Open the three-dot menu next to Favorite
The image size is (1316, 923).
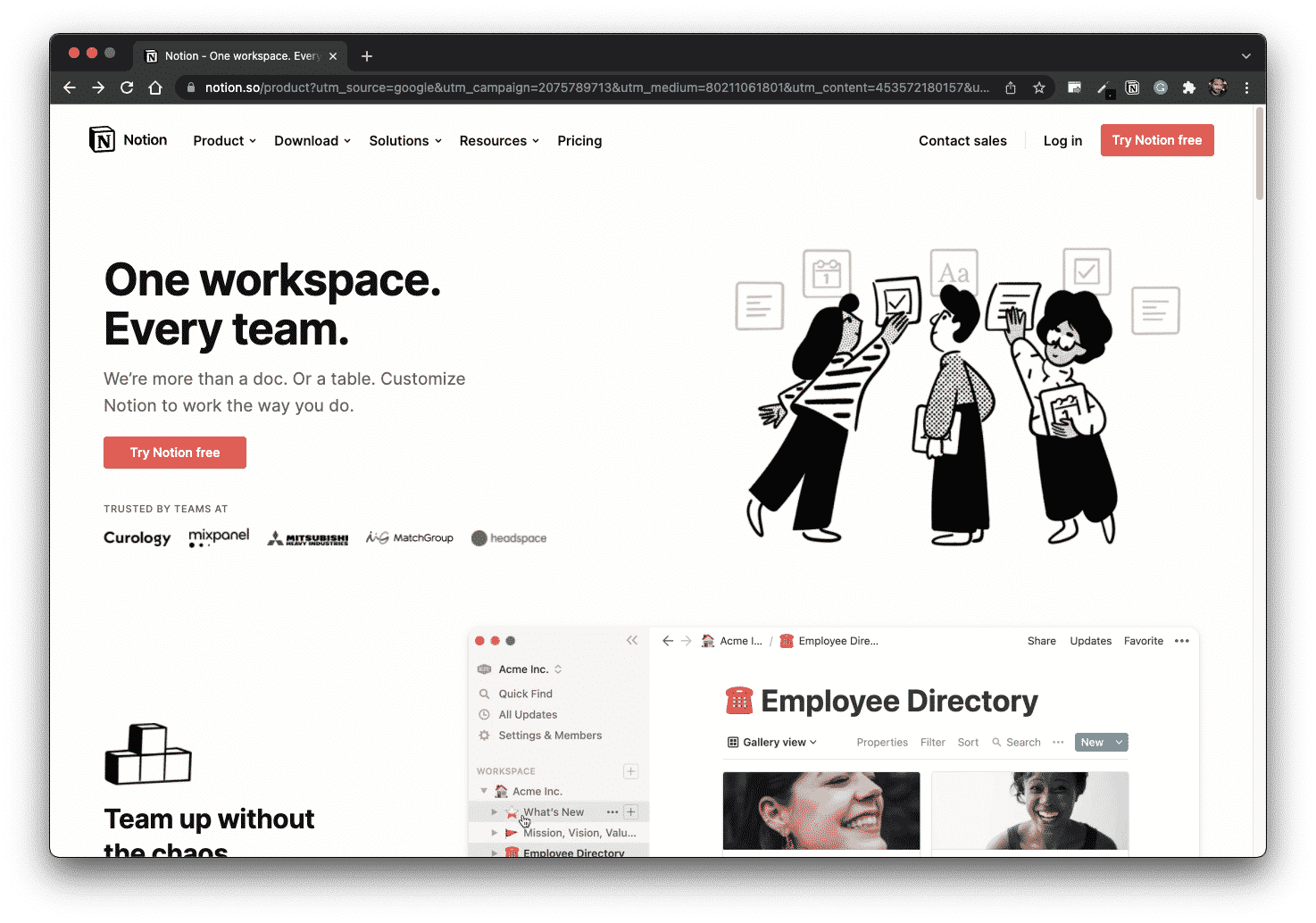click(x=1182, y=641)
